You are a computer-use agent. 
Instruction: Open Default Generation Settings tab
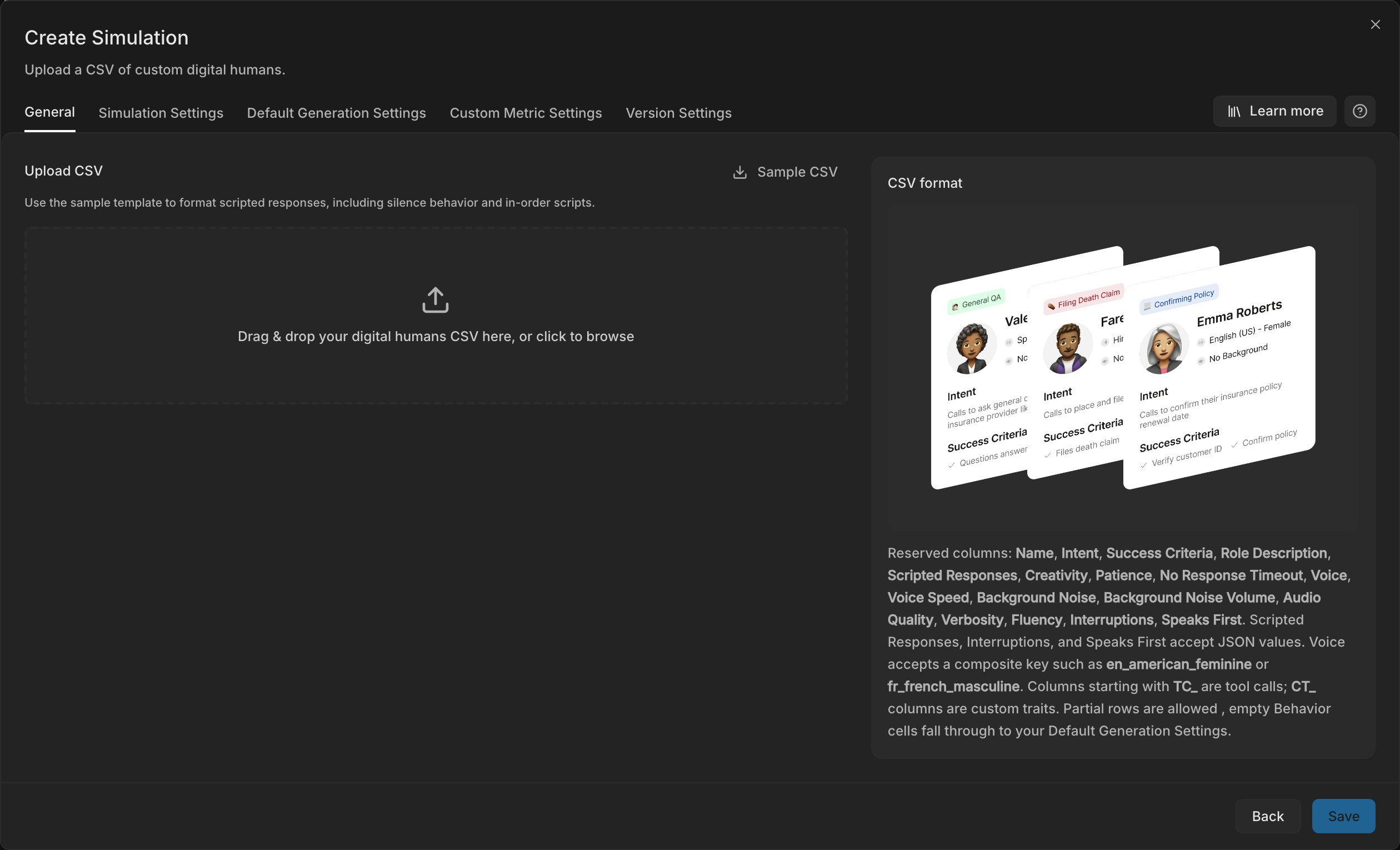(x=336, y=113)
